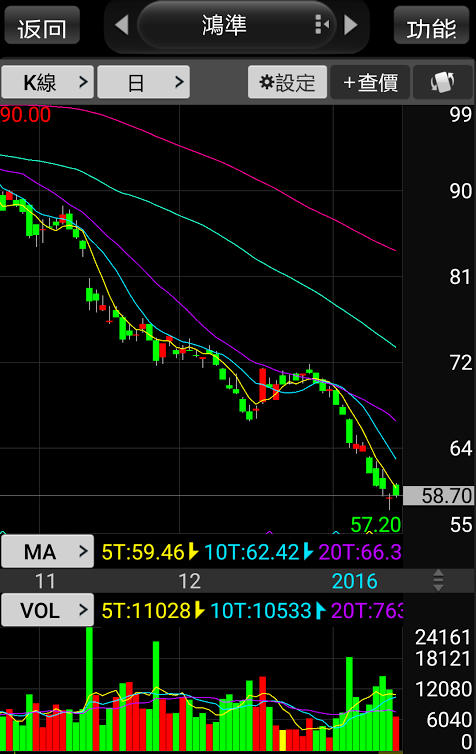Select the high price label 90.00

[x=25, y=115]
